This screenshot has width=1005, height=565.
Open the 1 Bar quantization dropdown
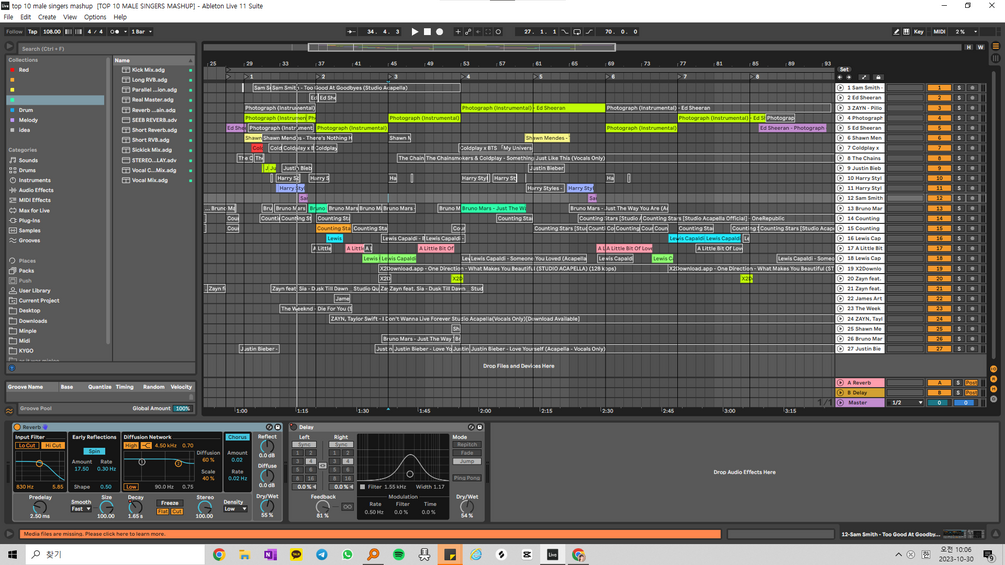[x=142, y=31]
